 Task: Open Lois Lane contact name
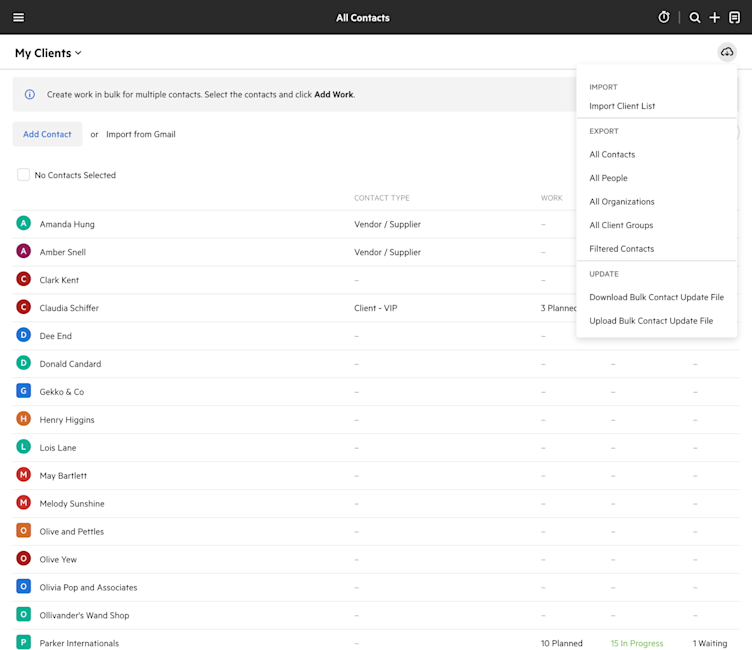click(58, 448)
